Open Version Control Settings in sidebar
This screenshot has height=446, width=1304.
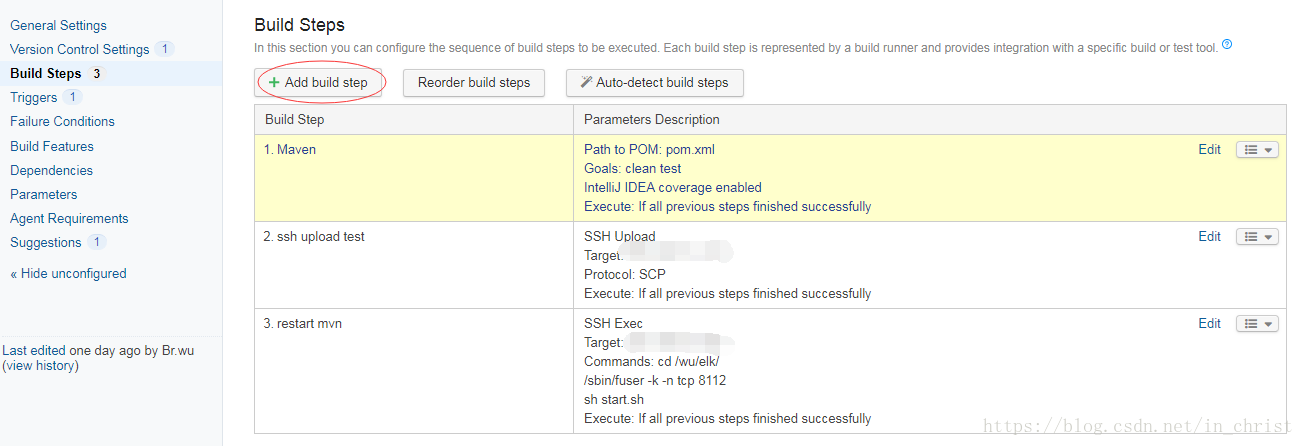pos(79,49)
